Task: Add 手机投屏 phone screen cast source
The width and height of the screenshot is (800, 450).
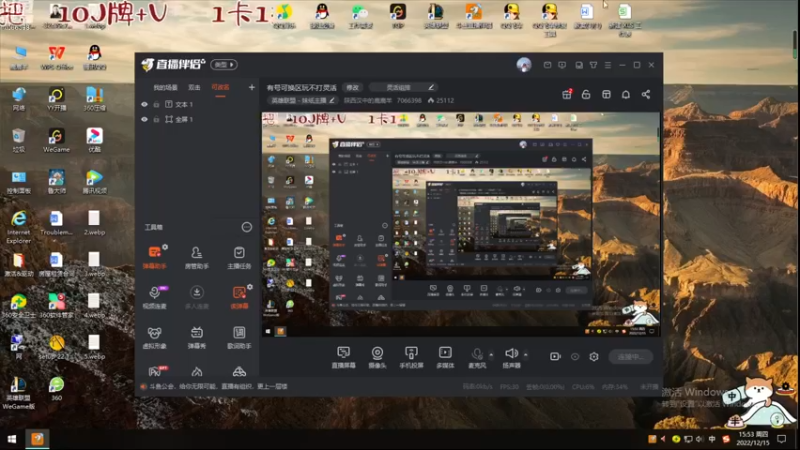Action: [x=411, y=357]
